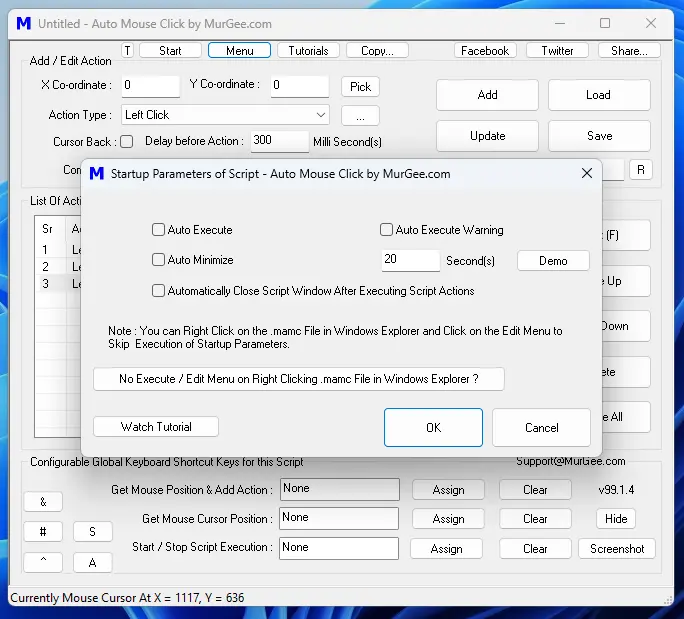Click the Save button
The height and width of the screenshot is (619, 684).
coord(599,136)
